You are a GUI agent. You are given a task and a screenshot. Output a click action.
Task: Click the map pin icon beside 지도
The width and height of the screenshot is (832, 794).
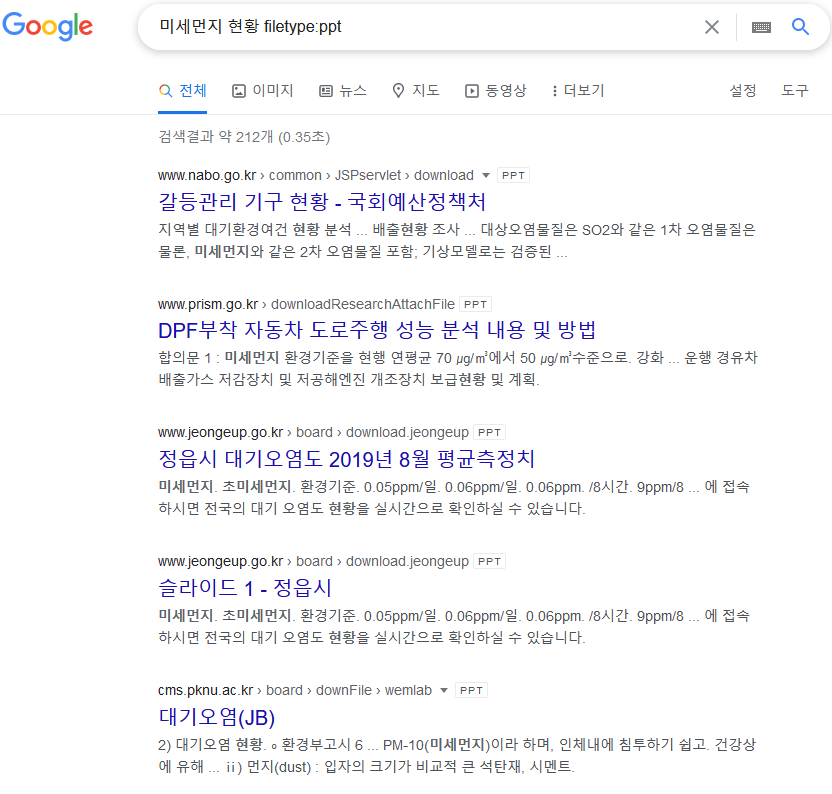click(x=398, y=91)
